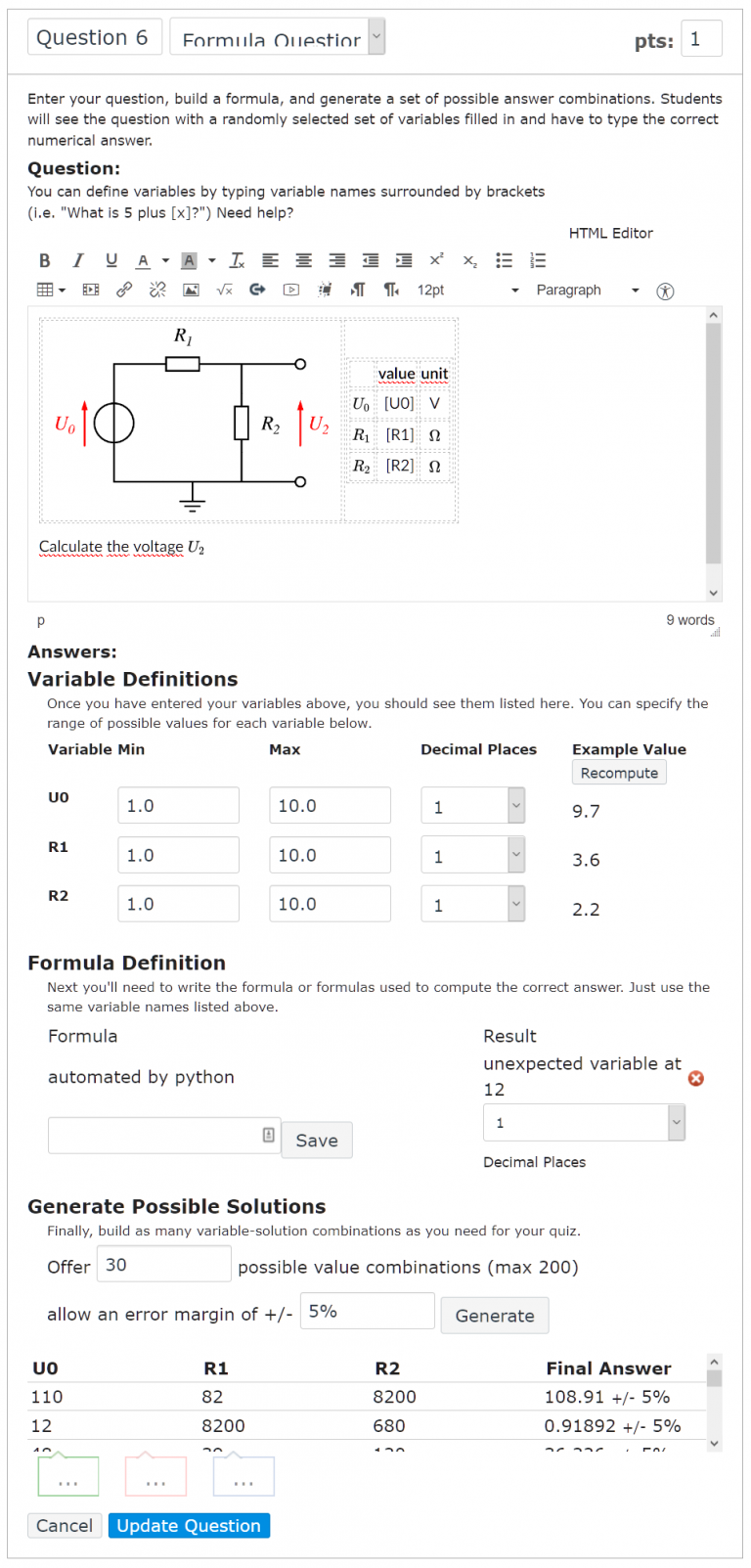
Task: Clear formatting with the Tx icon
Action: click(x=237, y=260)
